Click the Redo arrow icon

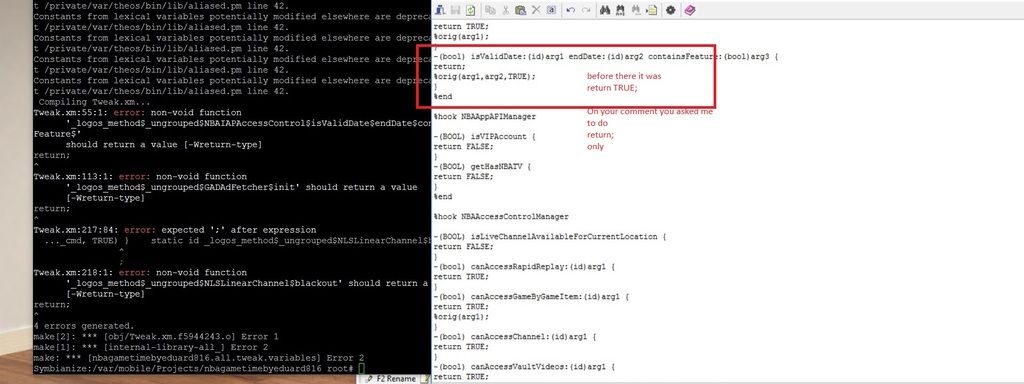tap(586, 10)
